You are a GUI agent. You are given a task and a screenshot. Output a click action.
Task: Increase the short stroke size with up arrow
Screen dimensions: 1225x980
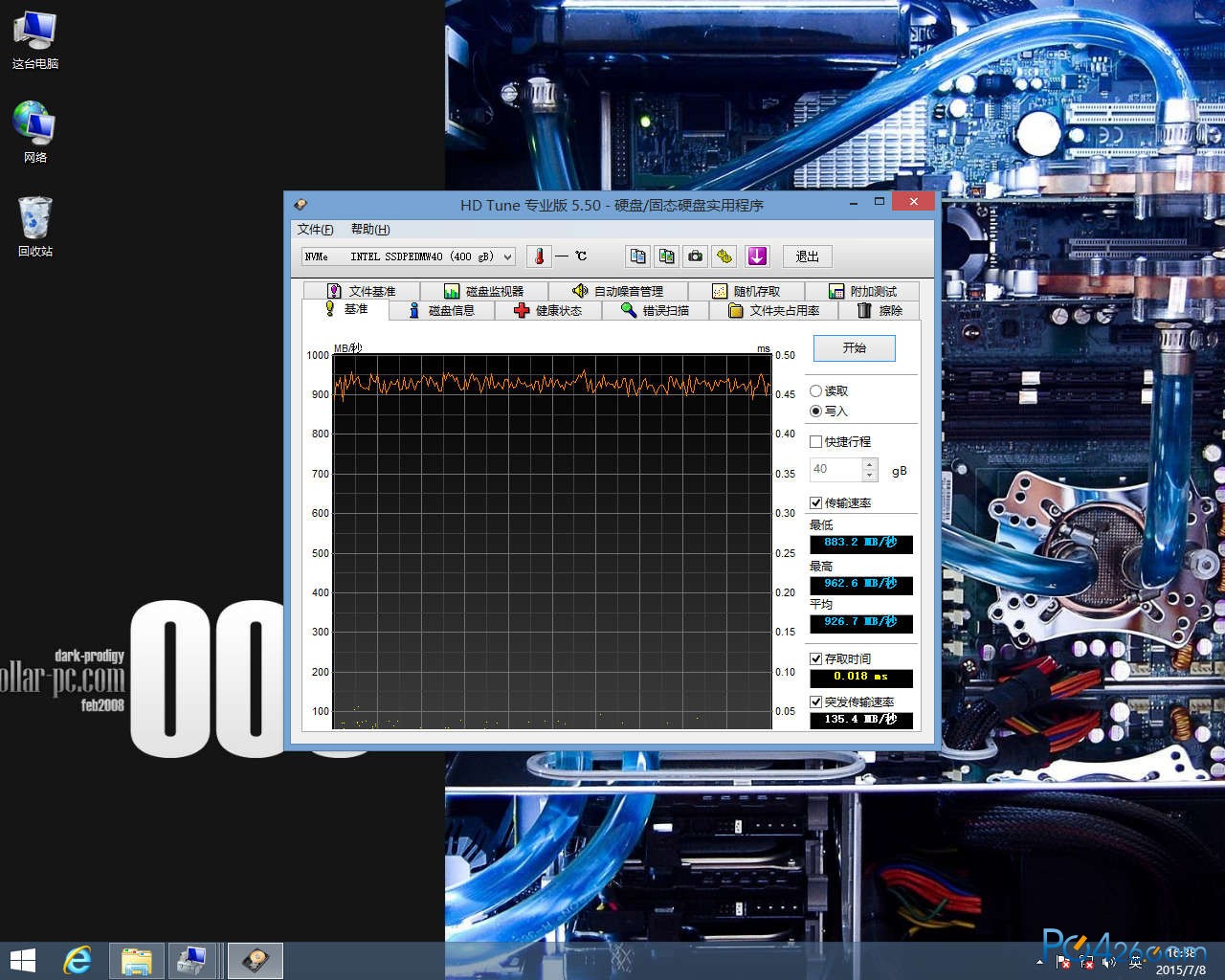pyautogui.click(x=870, y=463)
